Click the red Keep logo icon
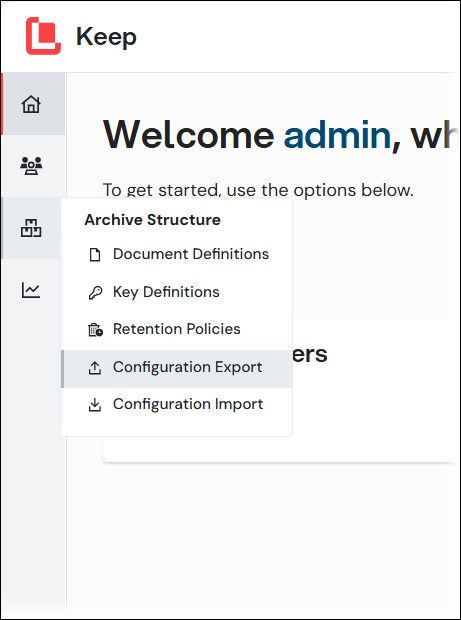This screenshot has height=620, width=461. pyautogui.click(x=43, y=36)
